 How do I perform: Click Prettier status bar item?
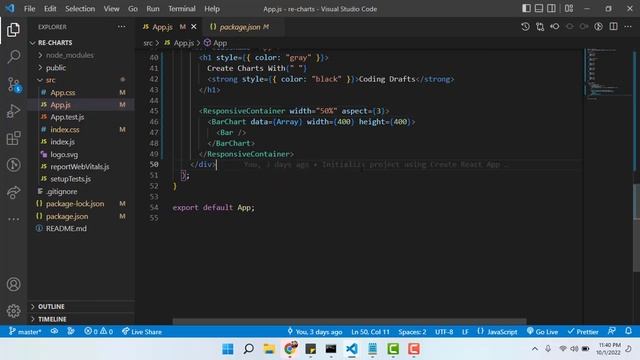[583, 332]
